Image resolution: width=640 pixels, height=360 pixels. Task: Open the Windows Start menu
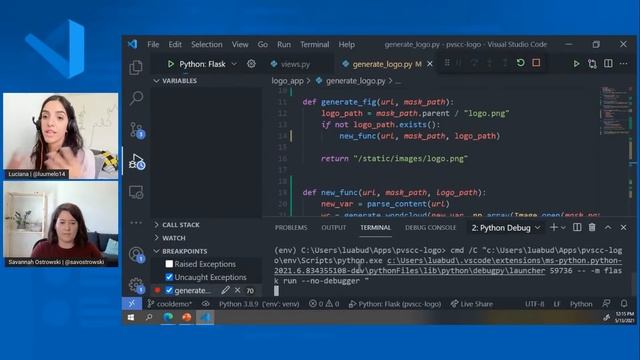tap(131, 317)
